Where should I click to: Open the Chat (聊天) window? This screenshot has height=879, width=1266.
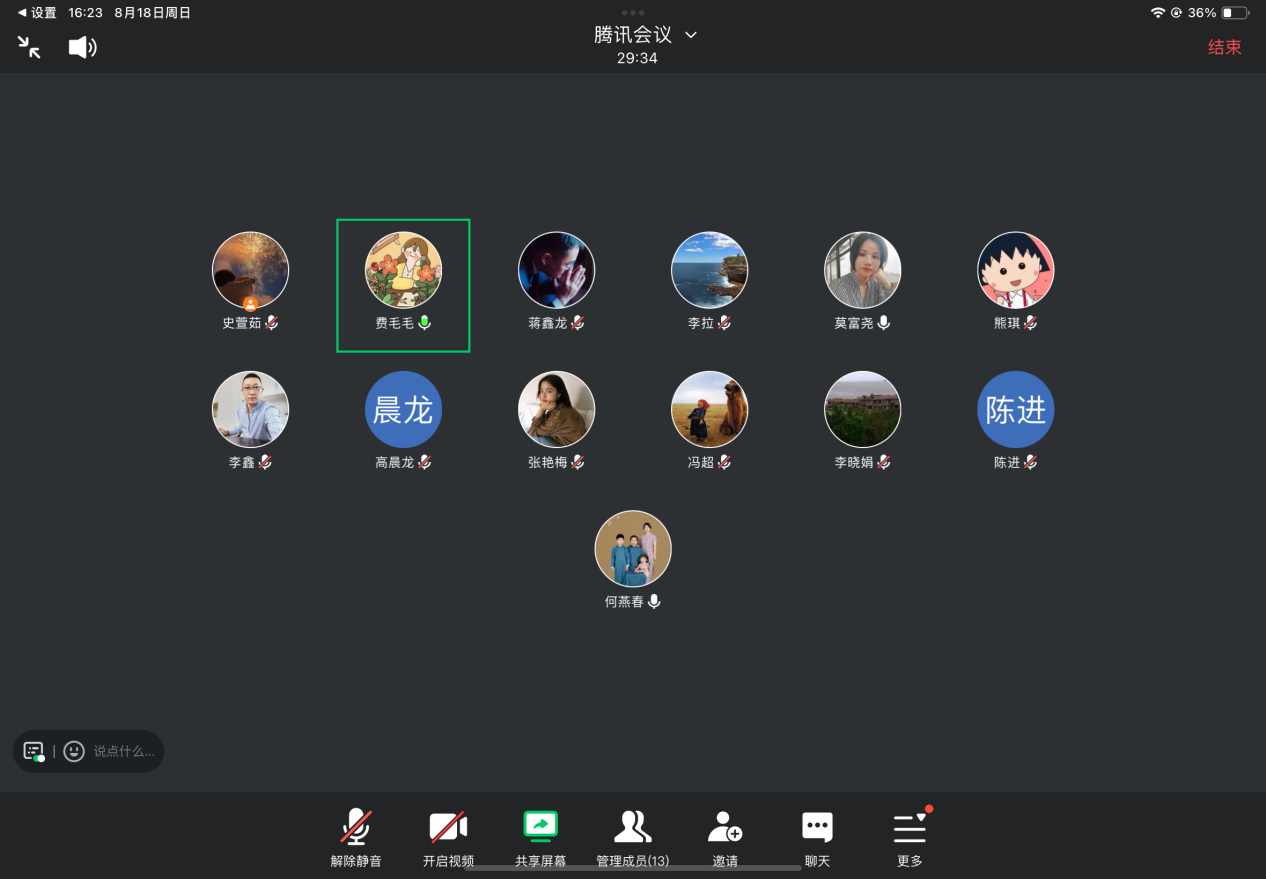[x=817, y=838]
